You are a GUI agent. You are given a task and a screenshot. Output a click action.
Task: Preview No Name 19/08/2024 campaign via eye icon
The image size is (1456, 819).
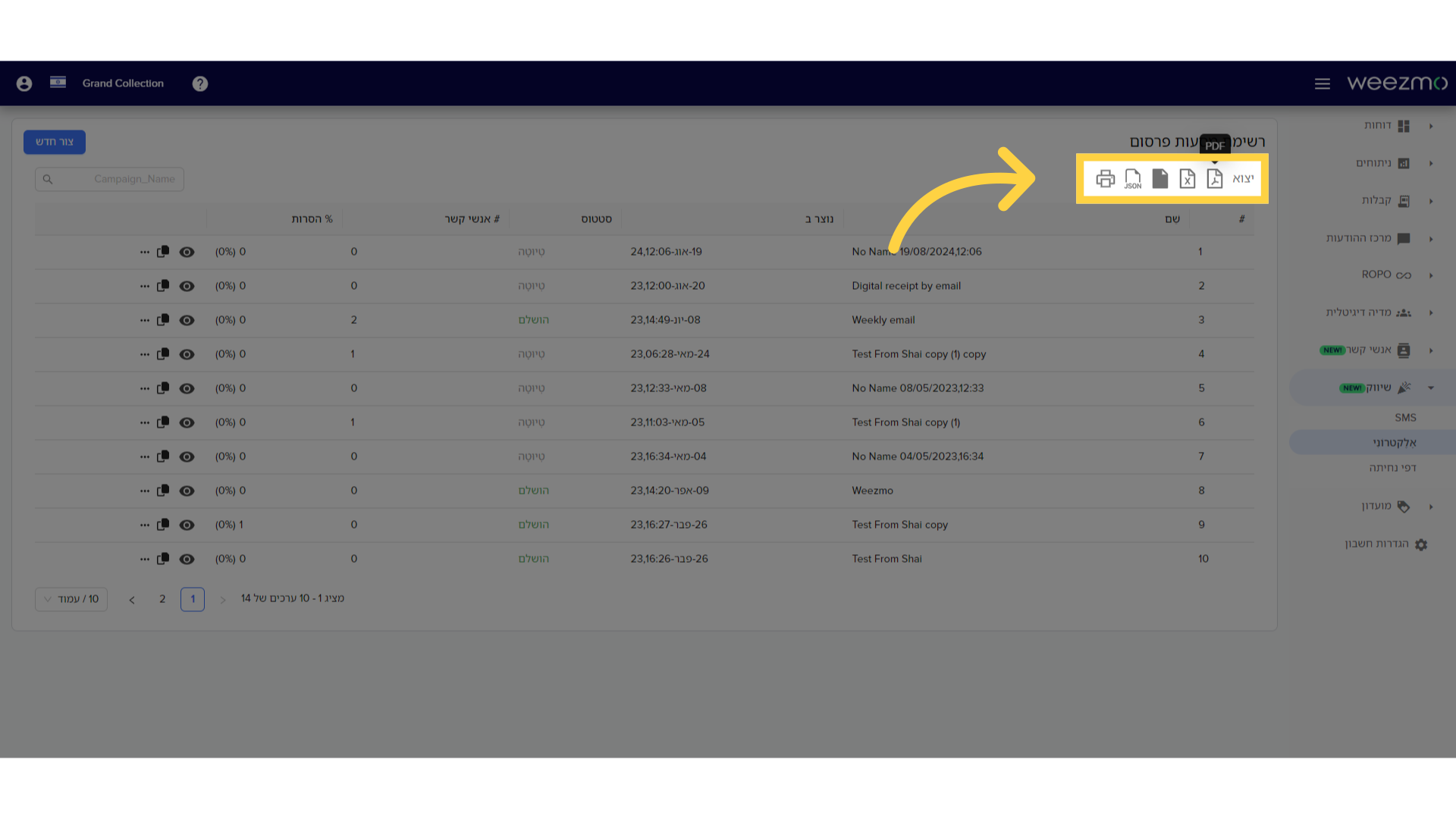[187, 252]
